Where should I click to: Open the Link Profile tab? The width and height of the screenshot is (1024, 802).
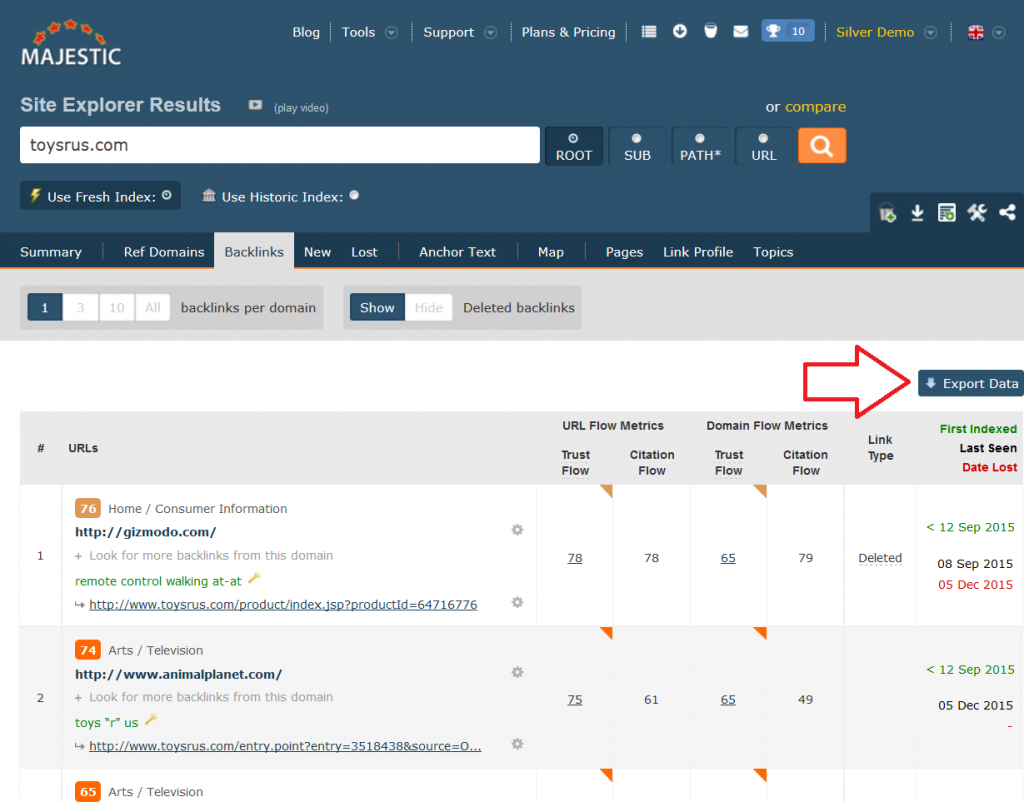pyautogui.click(x=698, y=252)
